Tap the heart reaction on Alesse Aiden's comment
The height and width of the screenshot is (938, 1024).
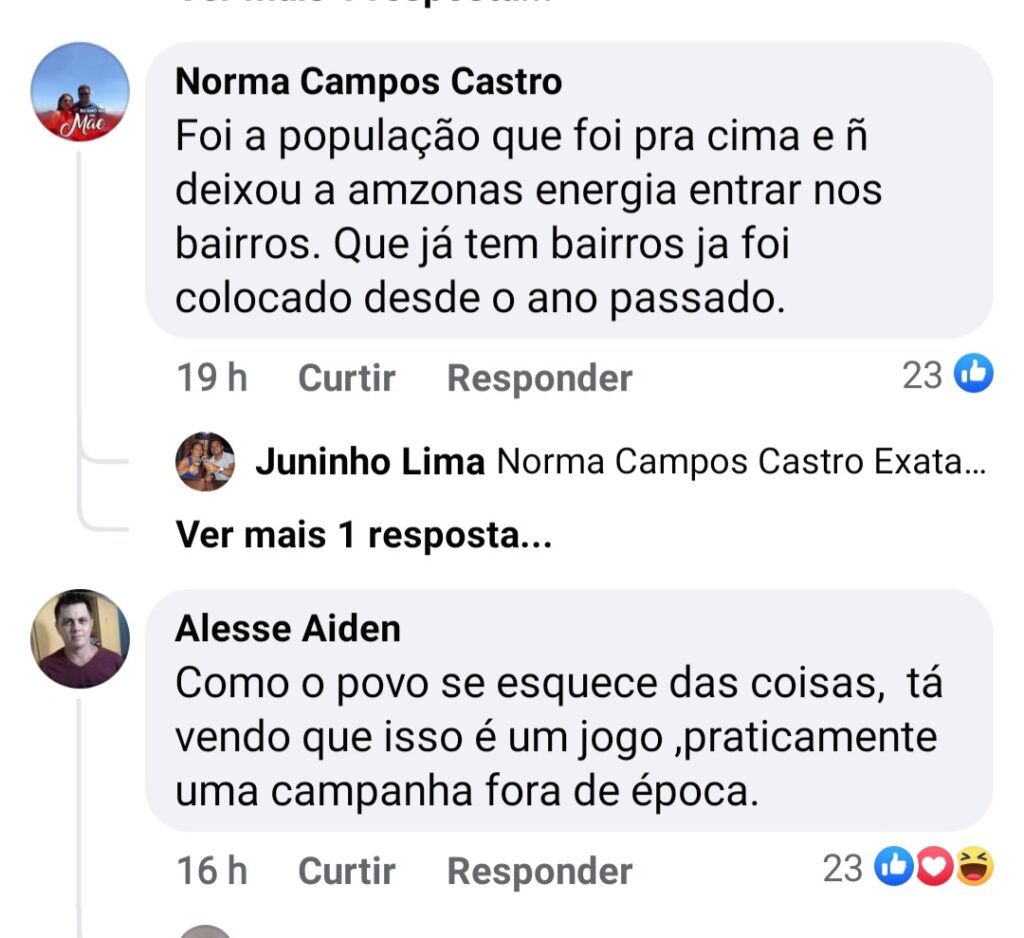tap(932, 868)
